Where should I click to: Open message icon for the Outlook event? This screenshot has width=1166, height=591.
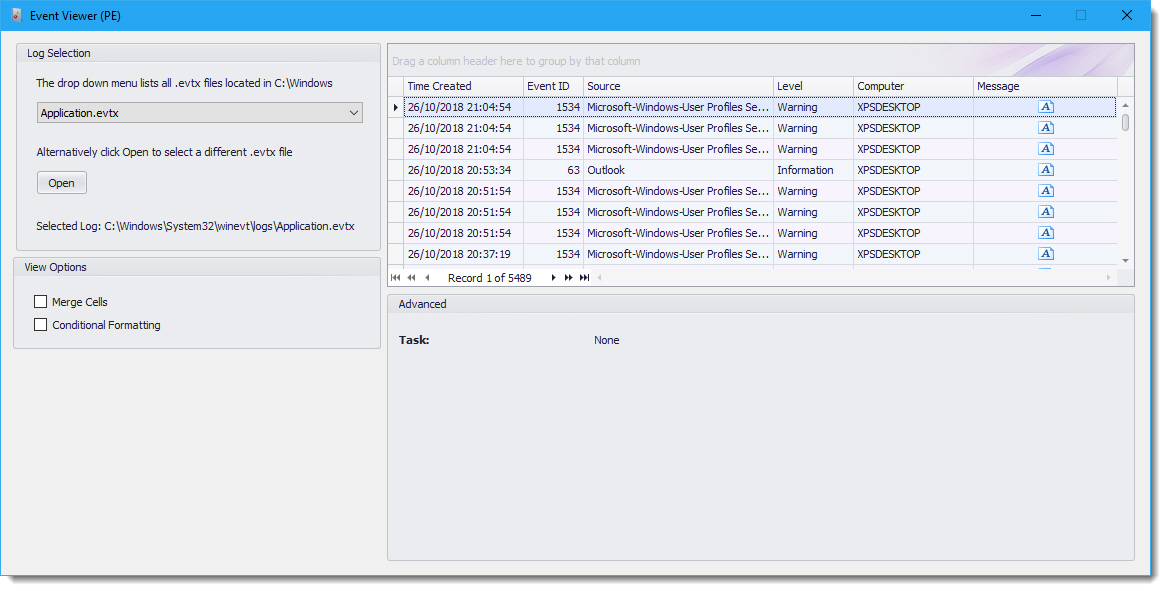point(1045,170)
